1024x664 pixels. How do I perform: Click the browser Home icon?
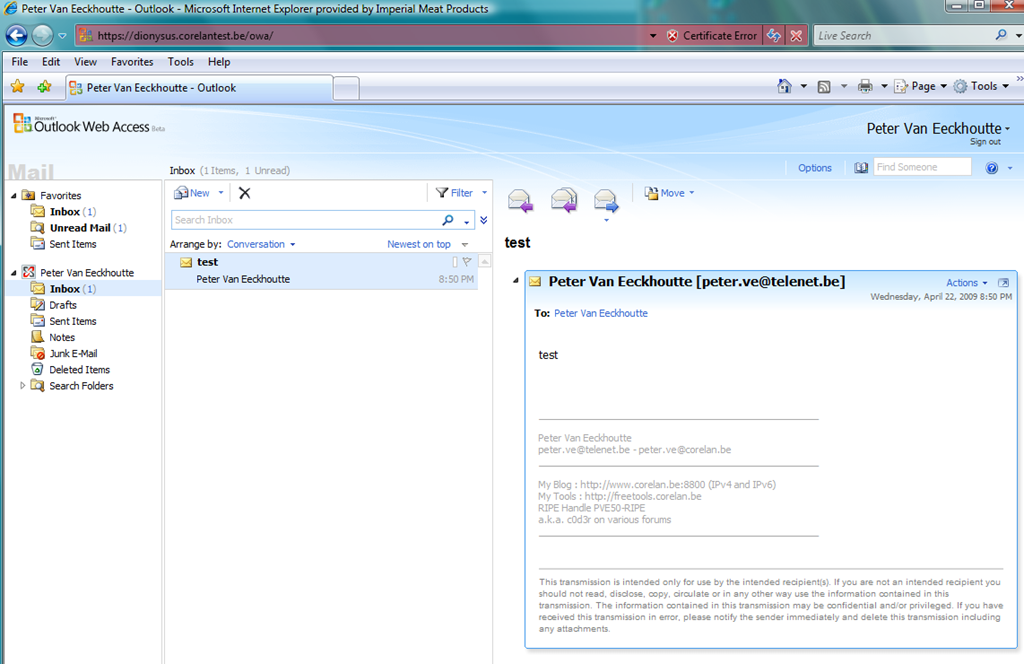[785, 87]
